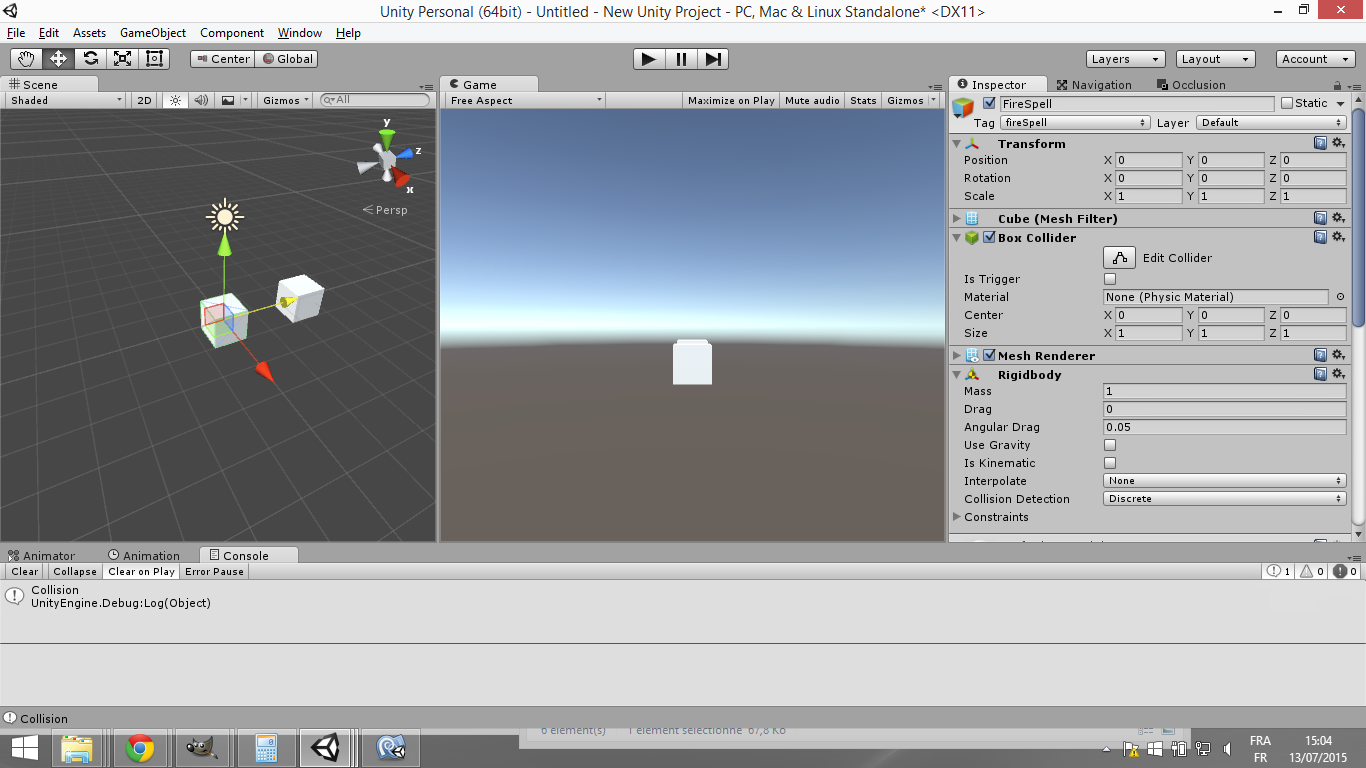Select the Rect Transform tool
This screenshot has width=1366, height=768.
(154, 59)
